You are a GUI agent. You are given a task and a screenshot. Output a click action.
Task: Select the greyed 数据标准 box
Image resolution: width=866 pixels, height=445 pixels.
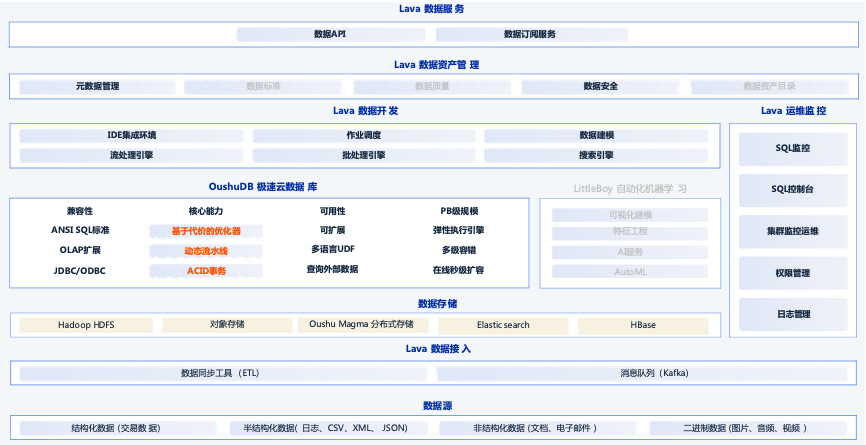point(263,87)
